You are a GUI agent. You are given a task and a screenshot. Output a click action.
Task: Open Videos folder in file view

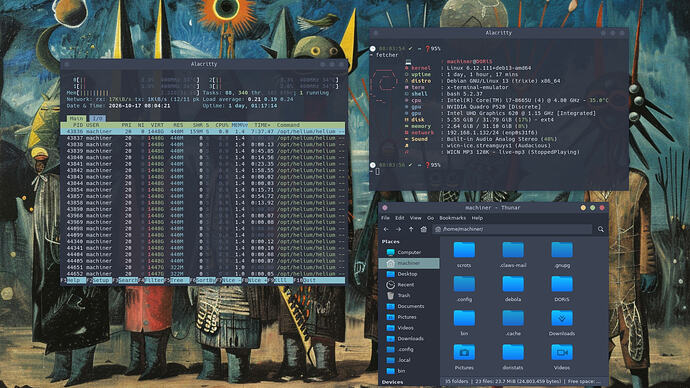click(562, 357)
